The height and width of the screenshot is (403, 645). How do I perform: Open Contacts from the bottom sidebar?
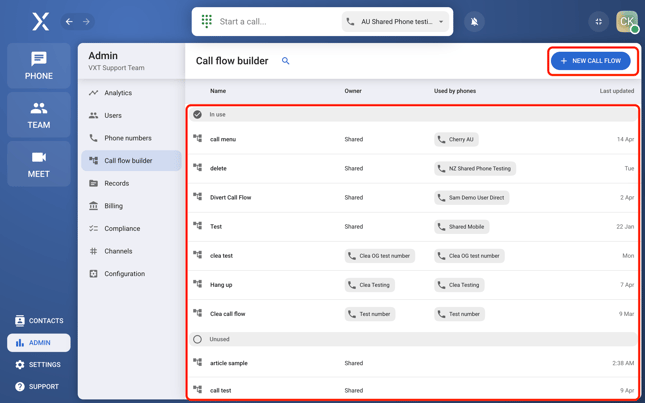[x=38, y=321]
